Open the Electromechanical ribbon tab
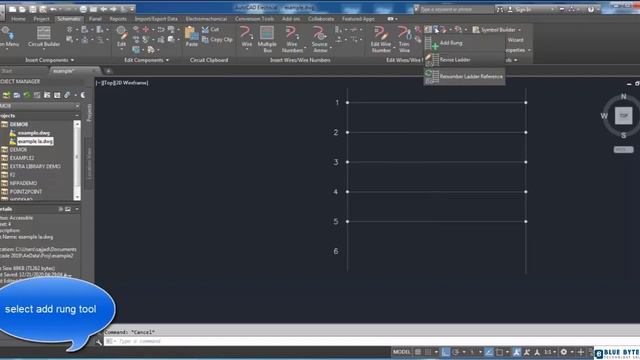Viewport: 640px width, 360px height. pyautogui.click(x=206, y=19)
